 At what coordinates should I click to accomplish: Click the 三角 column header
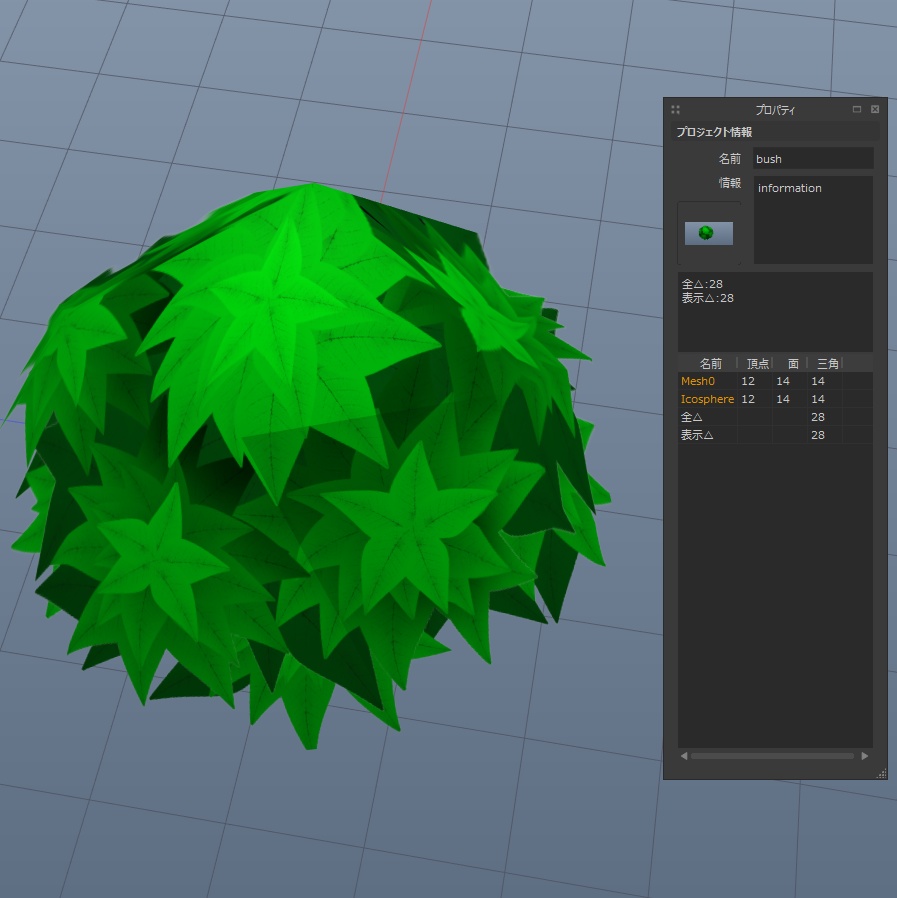click(x=826, y=363)
